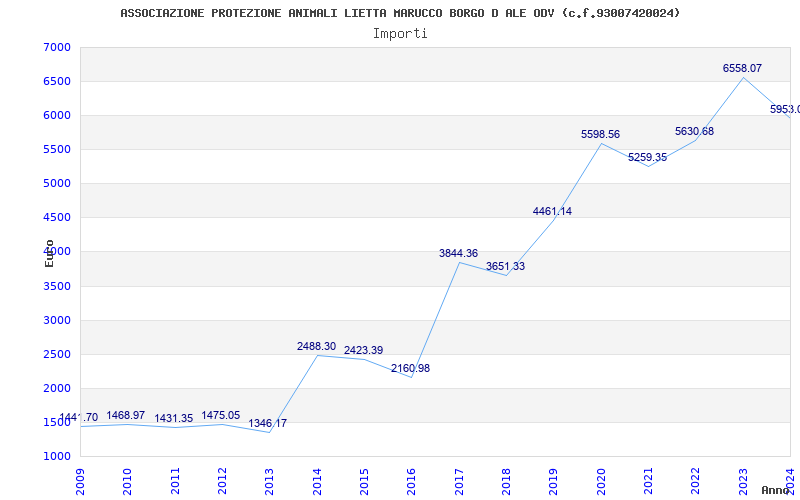Click the 1346.17 lowest value label
Image resolution: width=800 pixels, height=500 pixels.
[x=267, y=423]
